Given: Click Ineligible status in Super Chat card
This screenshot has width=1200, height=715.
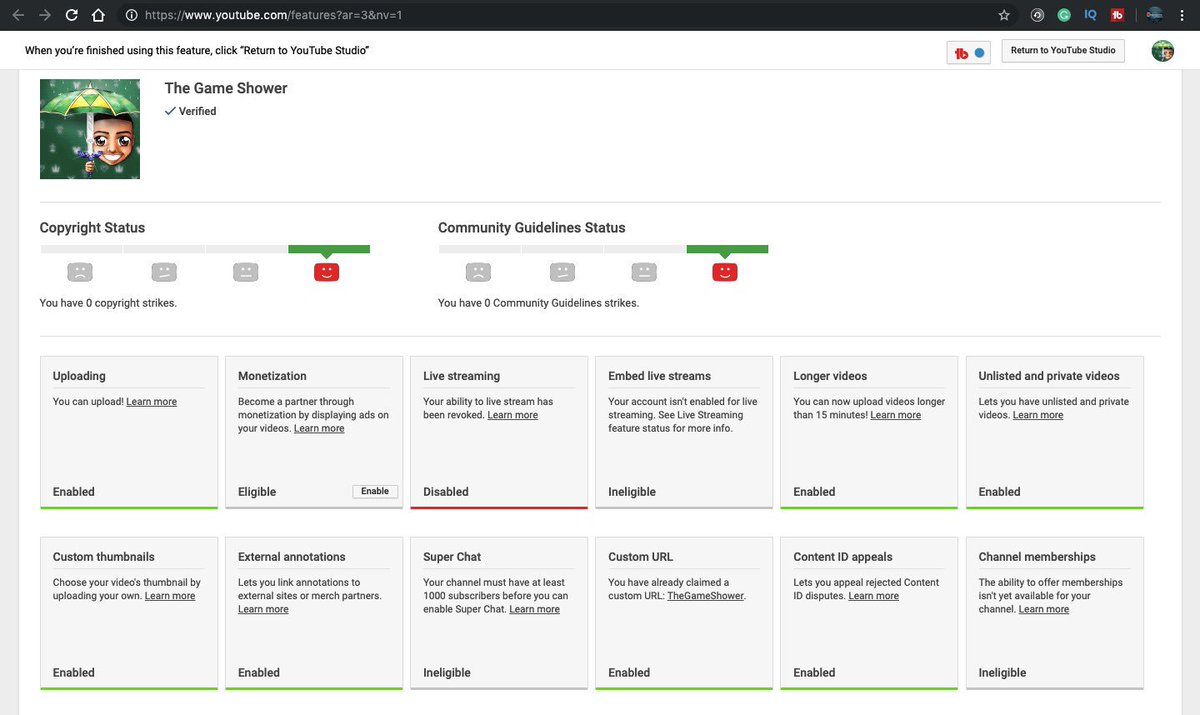Looking at the screenshot, I should 447,673.
